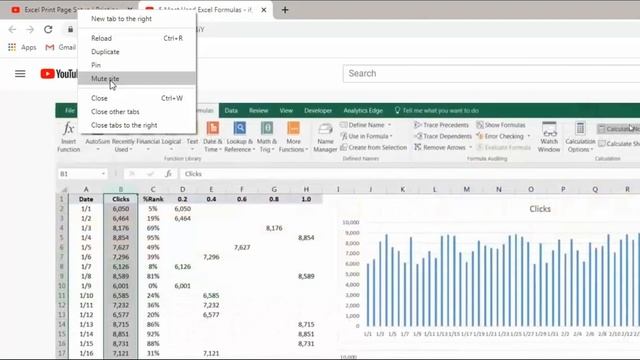Select row 10 header

click(62, 286)
